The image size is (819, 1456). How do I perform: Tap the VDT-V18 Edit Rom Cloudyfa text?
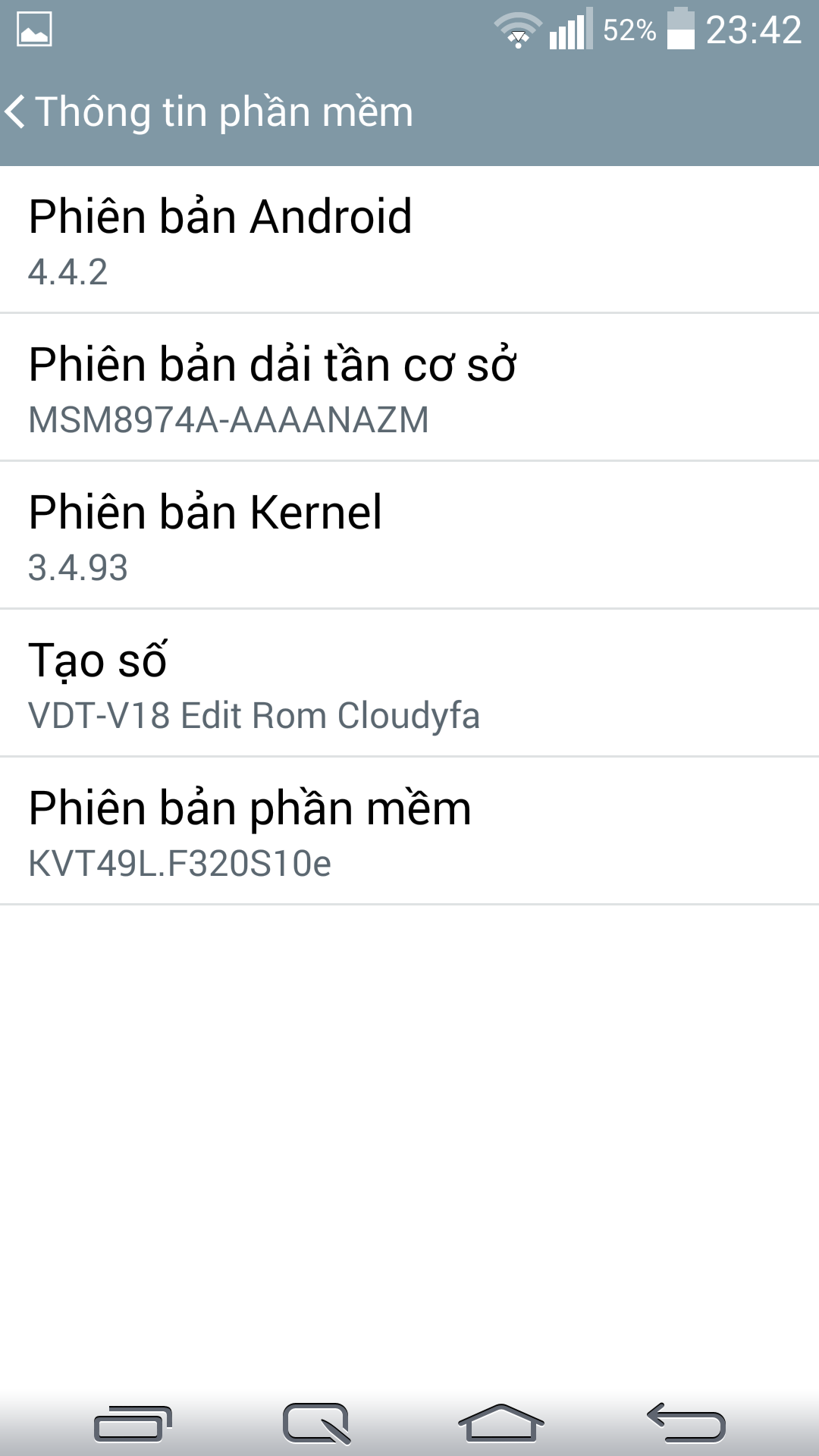pyautogui.click(x=254, y=716)
